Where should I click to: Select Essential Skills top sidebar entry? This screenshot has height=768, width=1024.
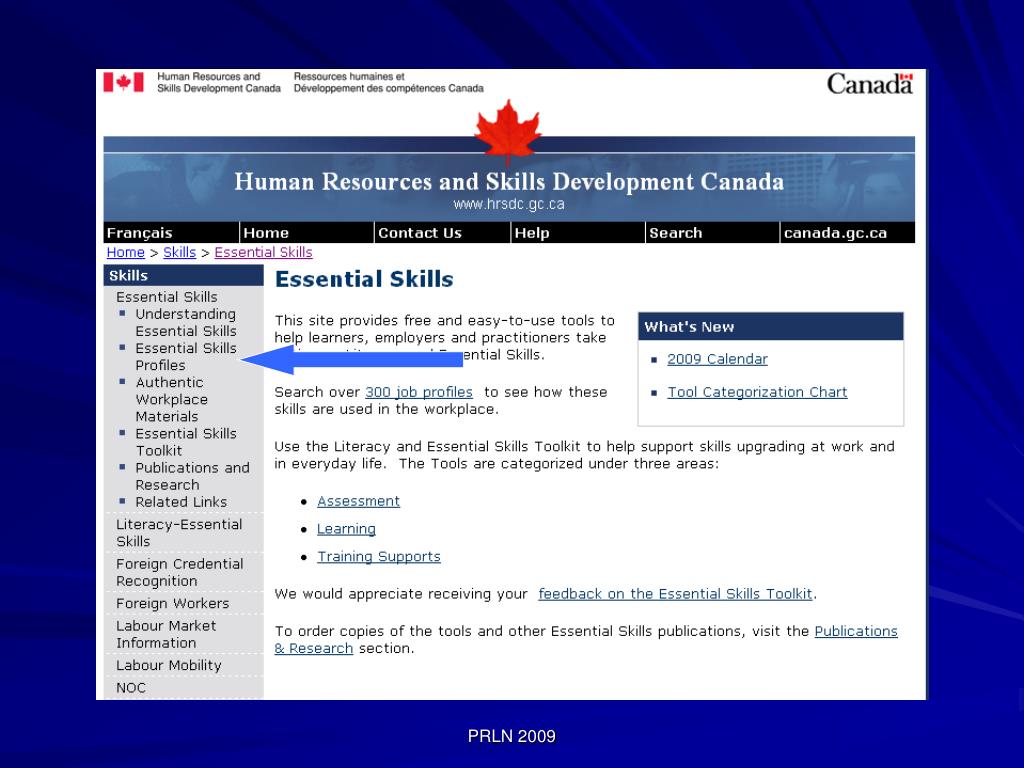167,296
